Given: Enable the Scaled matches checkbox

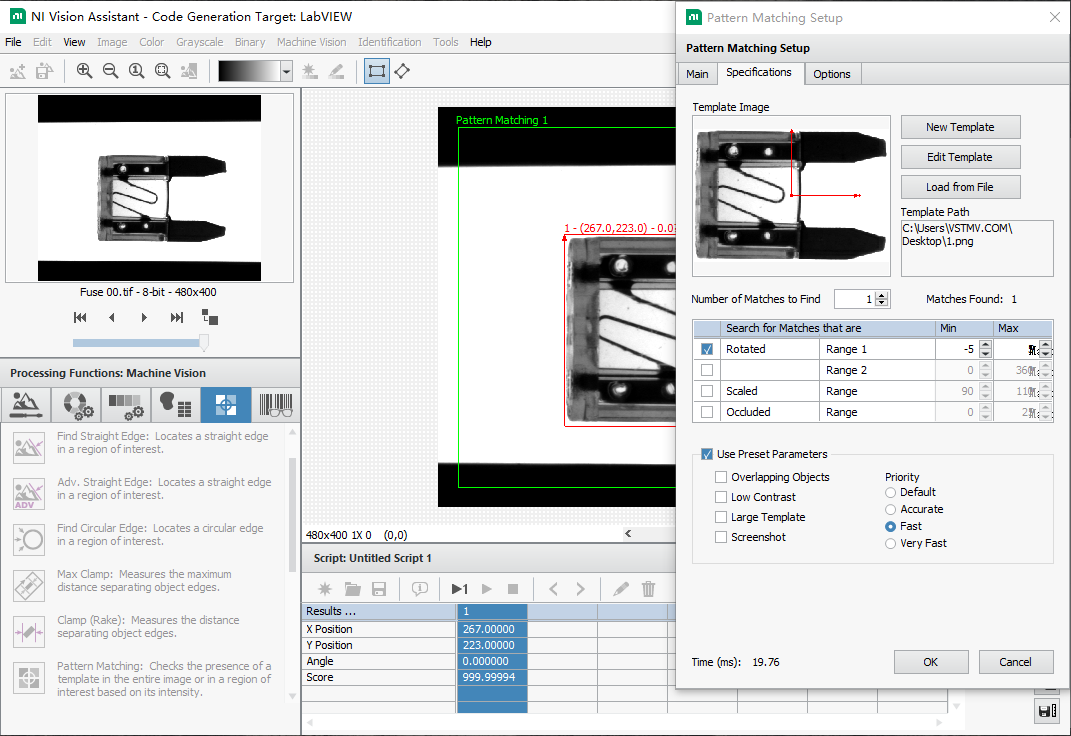Looking at the screenshot, I should pyautogui.click(x=707, y=391).
